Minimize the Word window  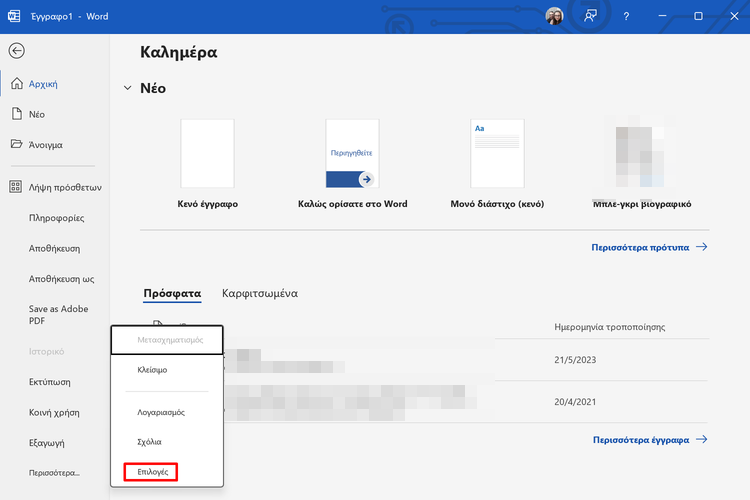662,16
